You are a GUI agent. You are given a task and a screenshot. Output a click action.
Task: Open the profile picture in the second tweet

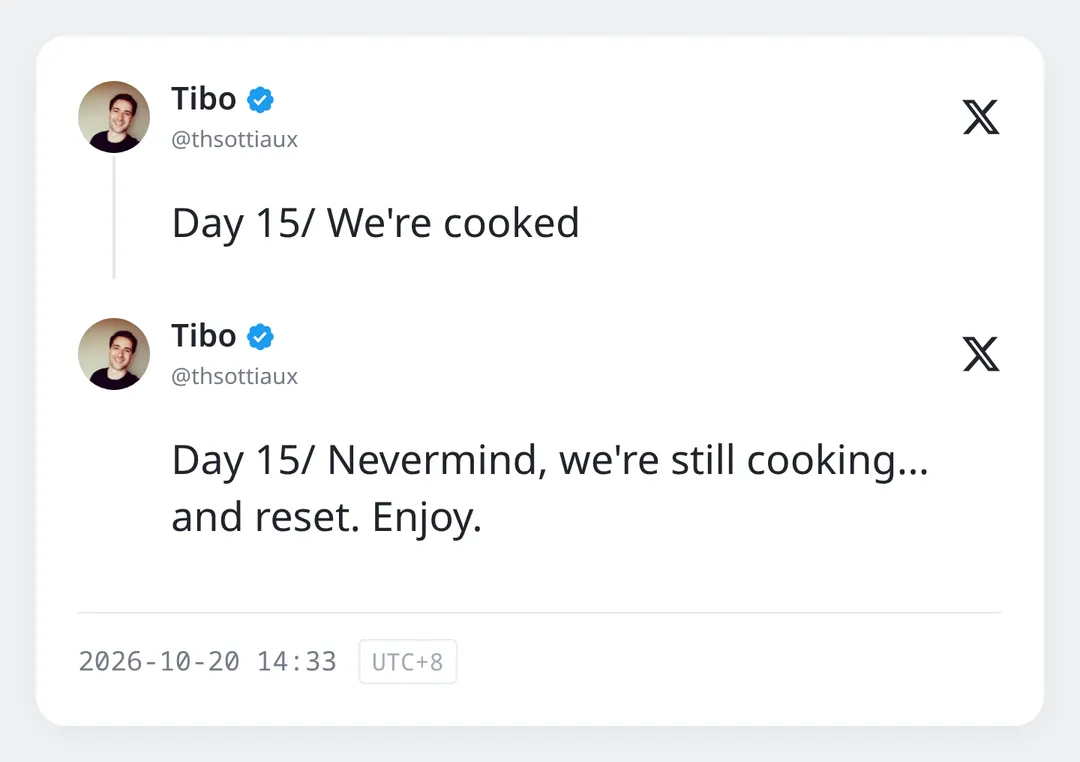[114, 353]
